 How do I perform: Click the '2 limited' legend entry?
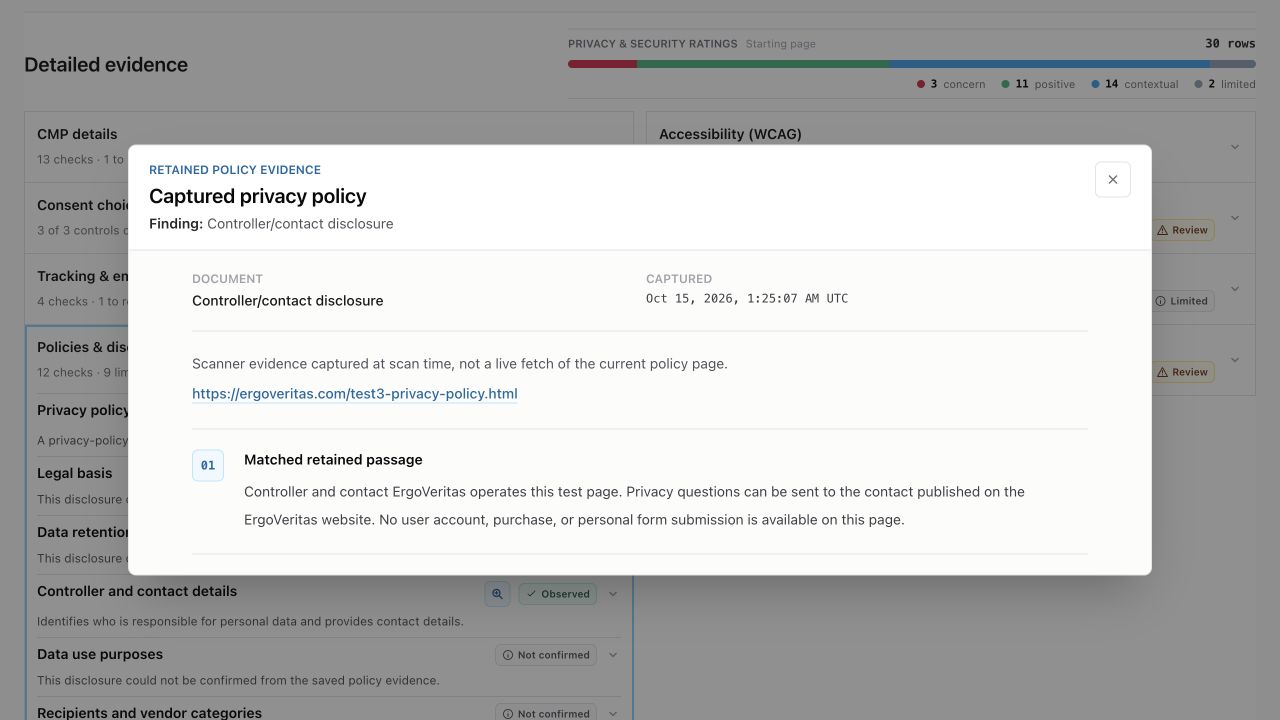(1225, 84)
